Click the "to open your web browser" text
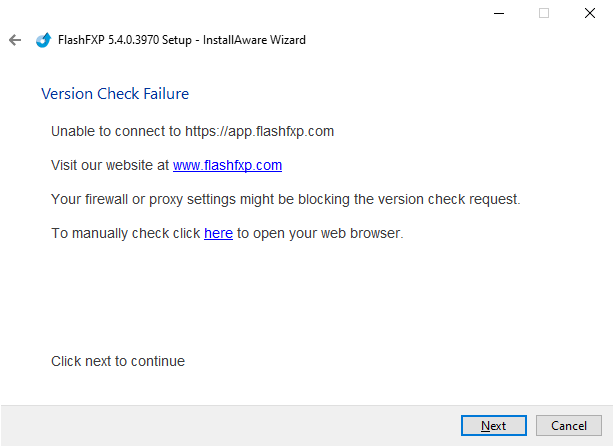This screenshot has height=447, width=614. (319, 233)
